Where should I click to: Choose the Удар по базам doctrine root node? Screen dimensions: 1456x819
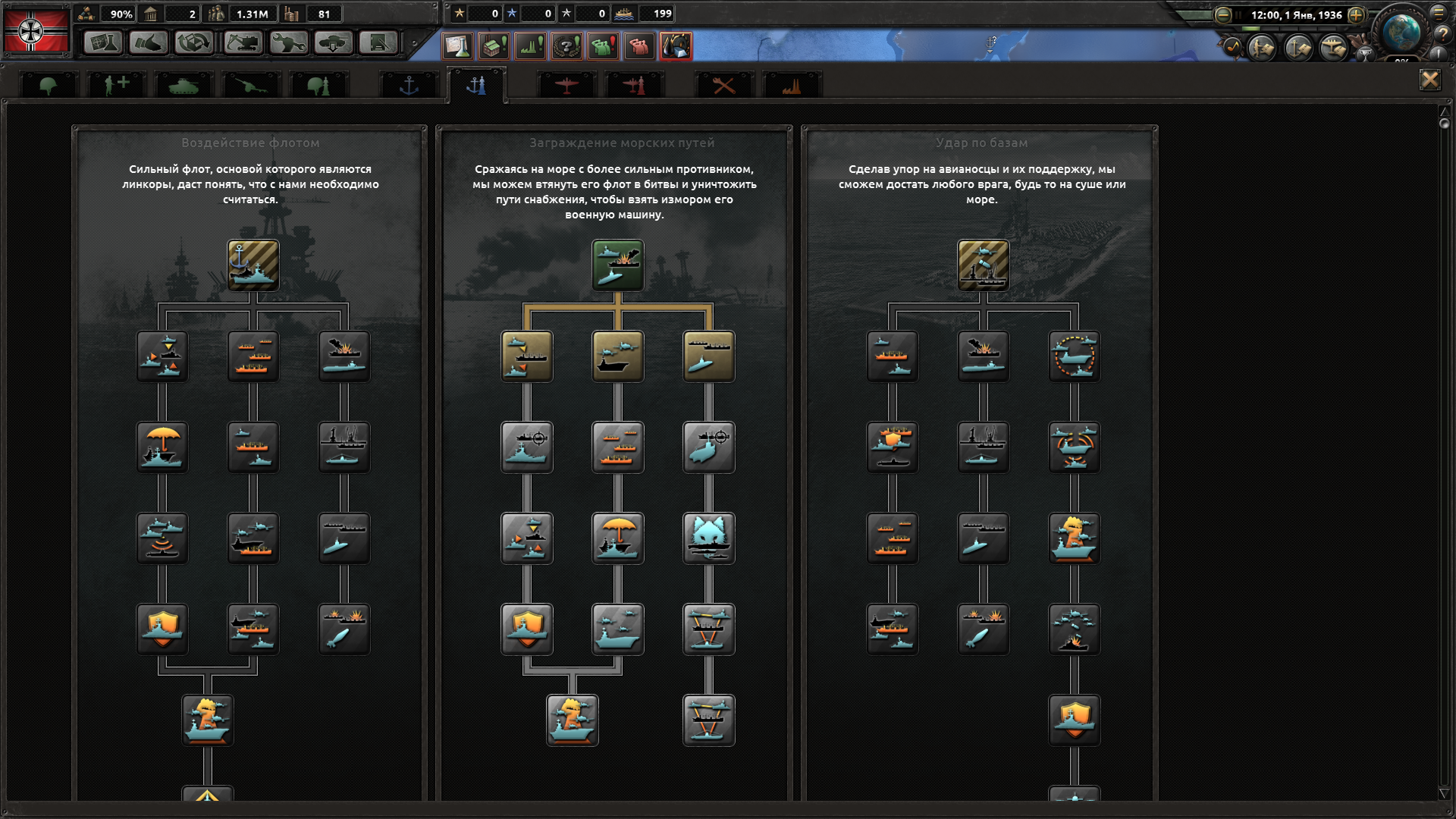(x=983, y=265)
